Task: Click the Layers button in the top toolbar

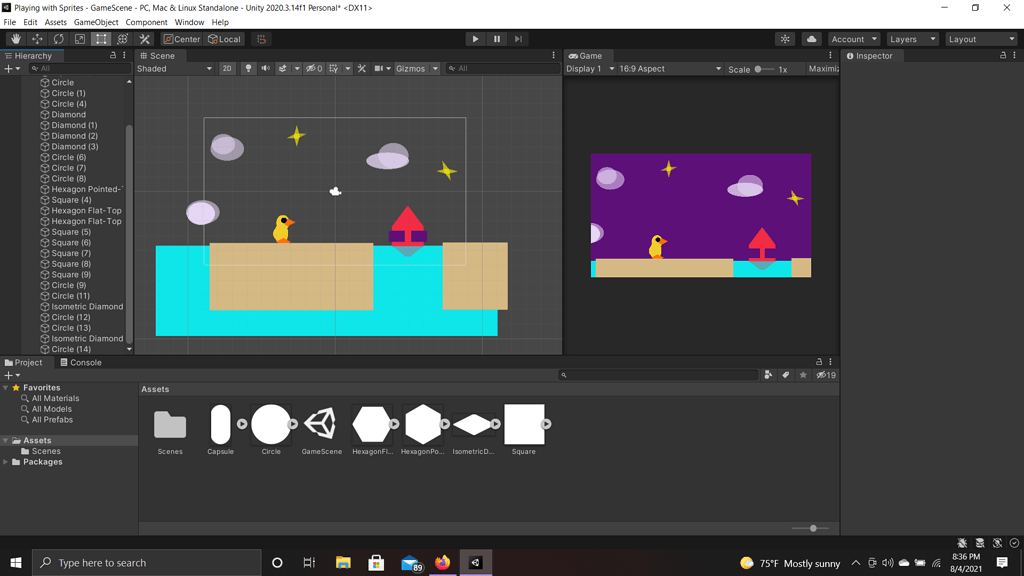Action: [x=910, y=39]
